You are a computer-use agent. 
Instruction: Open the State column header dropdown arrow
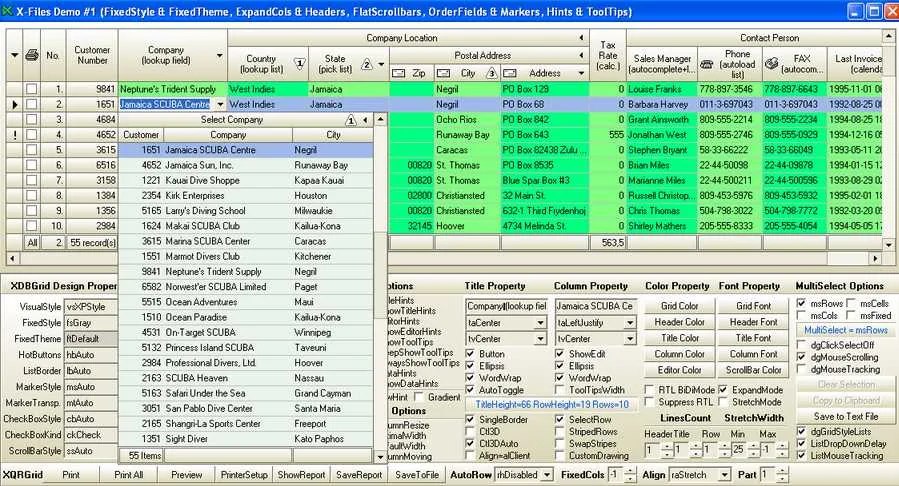(x=381, y=64)
